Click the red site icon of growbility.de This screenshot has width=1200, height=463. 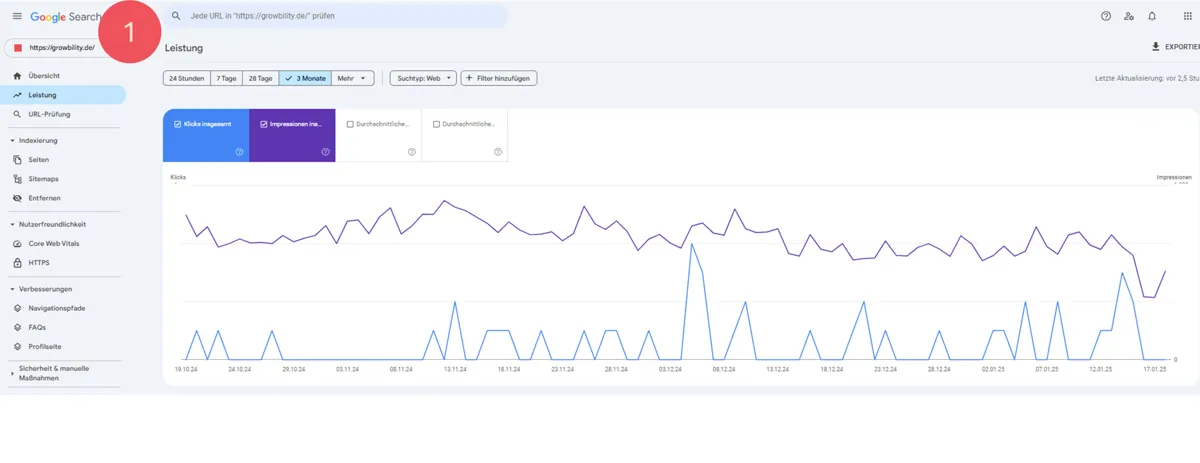(18, 47)
